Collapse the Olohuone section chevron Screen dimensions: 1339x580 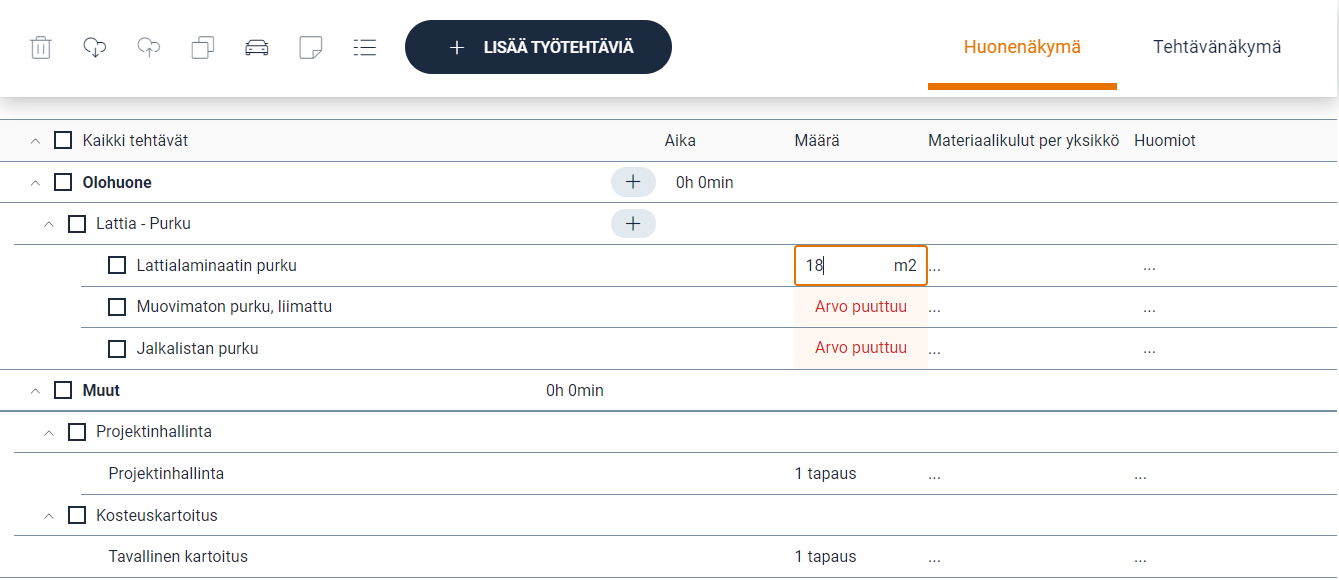(x=36, y=183)
